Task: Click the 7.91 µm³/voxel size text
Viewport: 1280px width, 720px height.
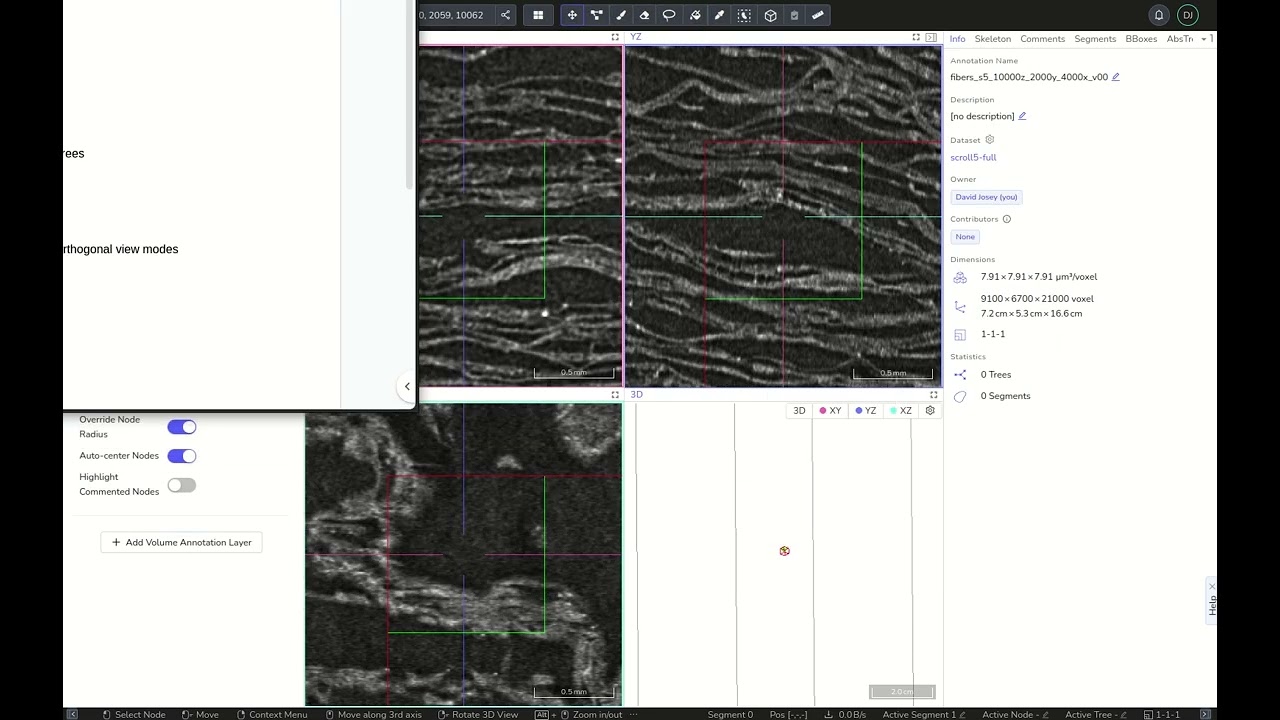Action: click(x=1039, y=277)
